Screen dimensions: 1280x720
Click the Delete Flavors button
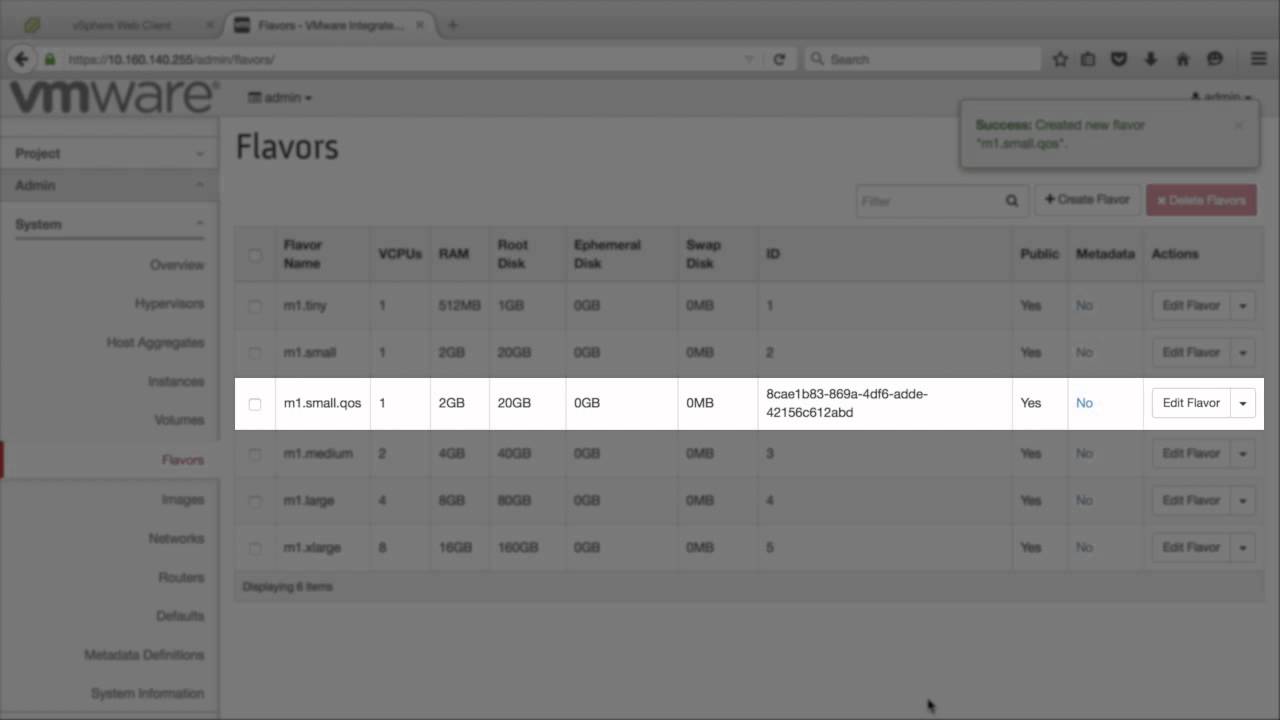(x=1201, y=200)
